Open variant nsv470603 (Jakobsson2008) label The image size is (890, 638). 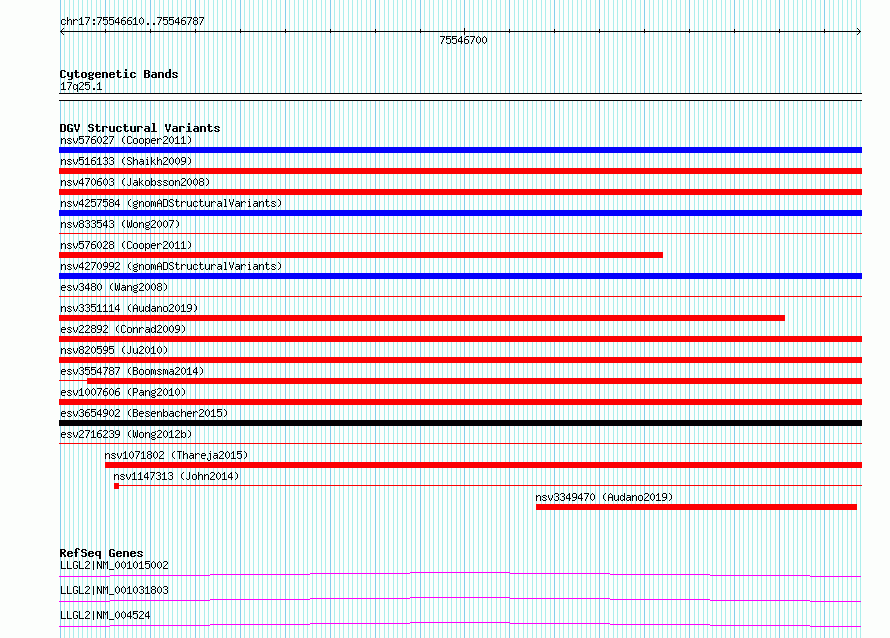click(x=135, y=182)
